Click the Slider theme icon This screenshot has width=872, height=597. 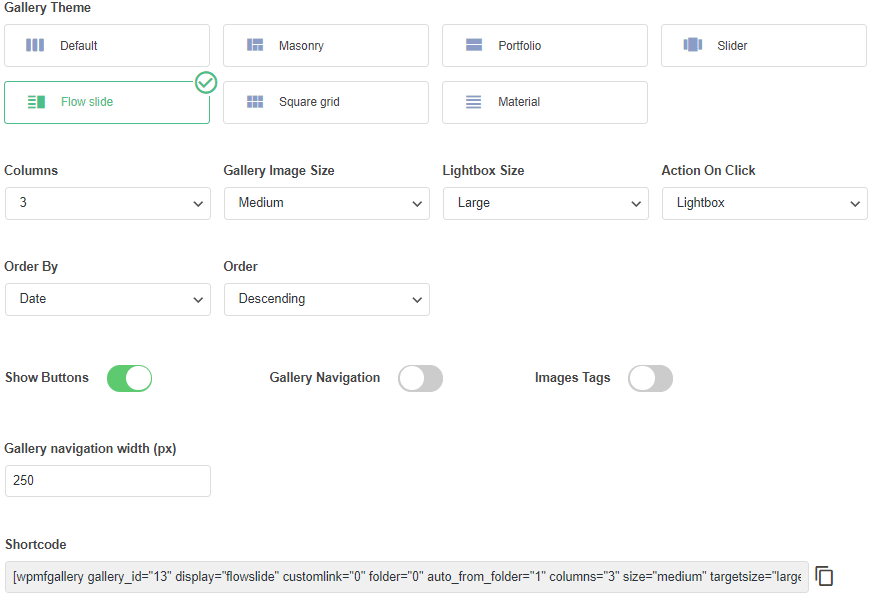coord(693,45)
